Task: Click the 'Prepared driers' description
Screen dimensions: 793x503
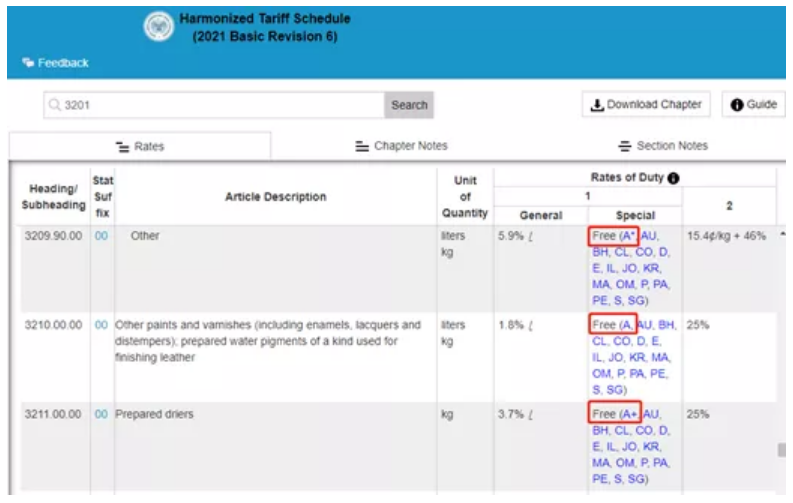Action: [154, 414]
